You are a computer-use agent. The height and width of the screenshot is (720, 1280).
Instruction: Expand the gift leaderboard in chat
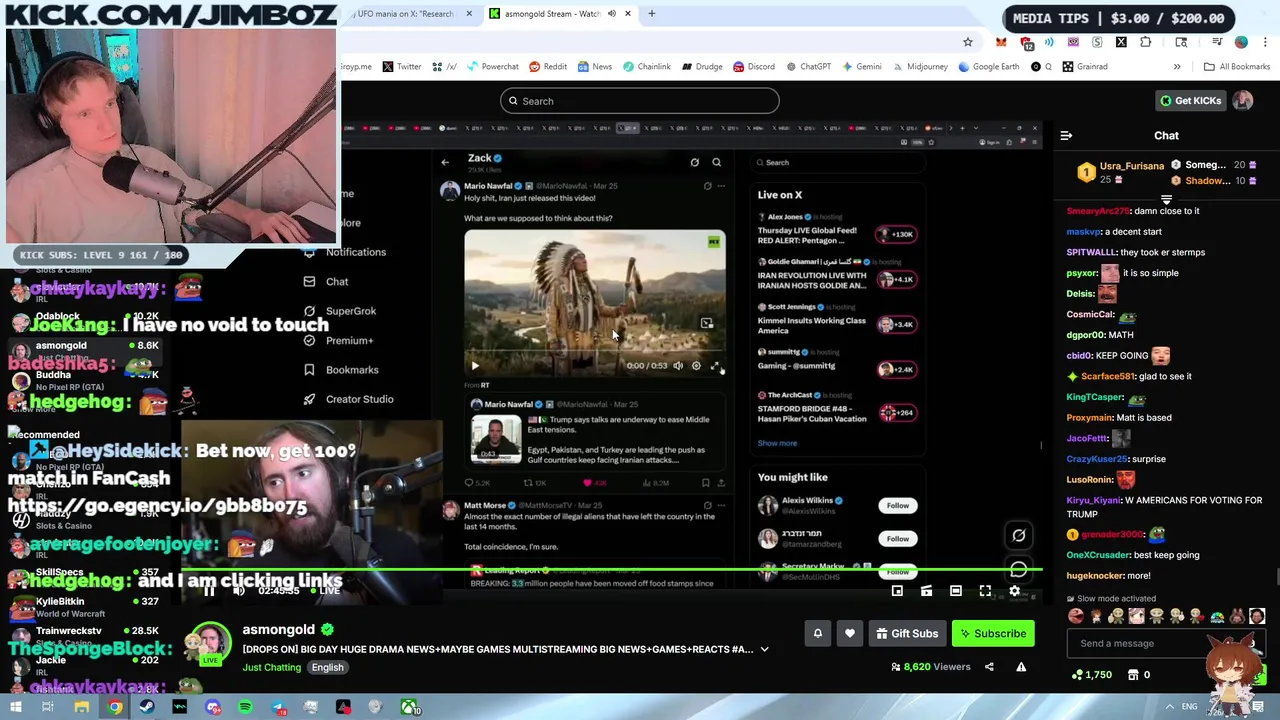coord(1166,199)
